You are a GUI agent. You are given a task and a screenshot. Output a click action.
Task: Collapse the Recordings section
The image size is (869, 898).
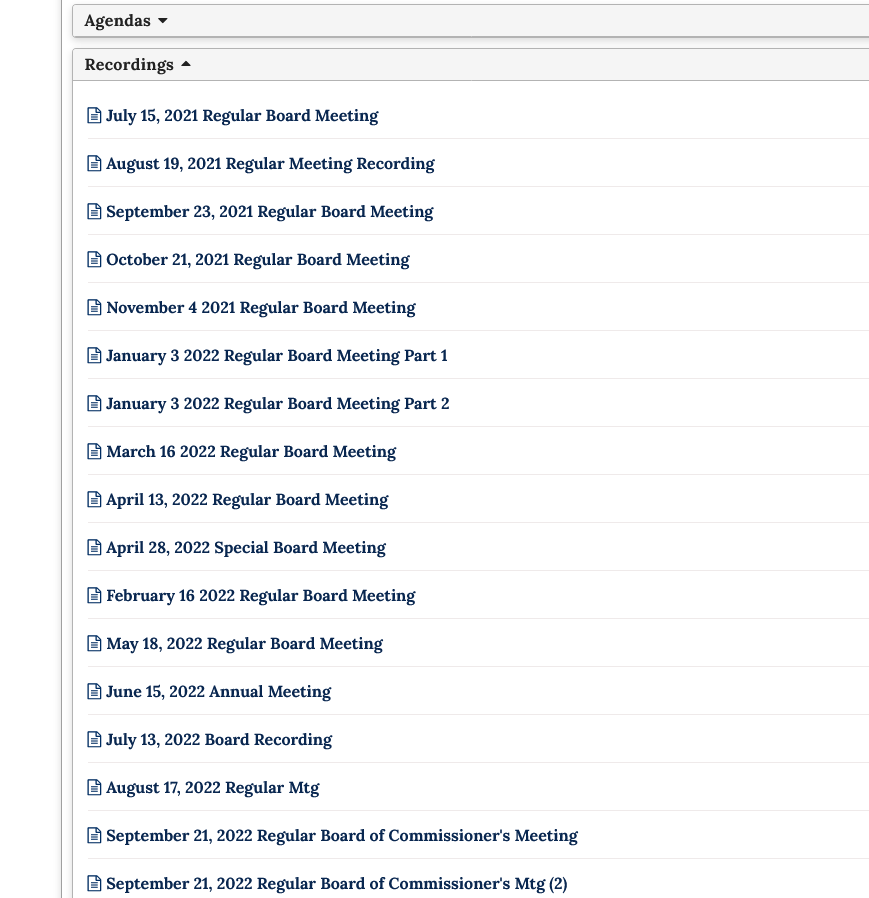pyautogui.click(x=470, y=65)
